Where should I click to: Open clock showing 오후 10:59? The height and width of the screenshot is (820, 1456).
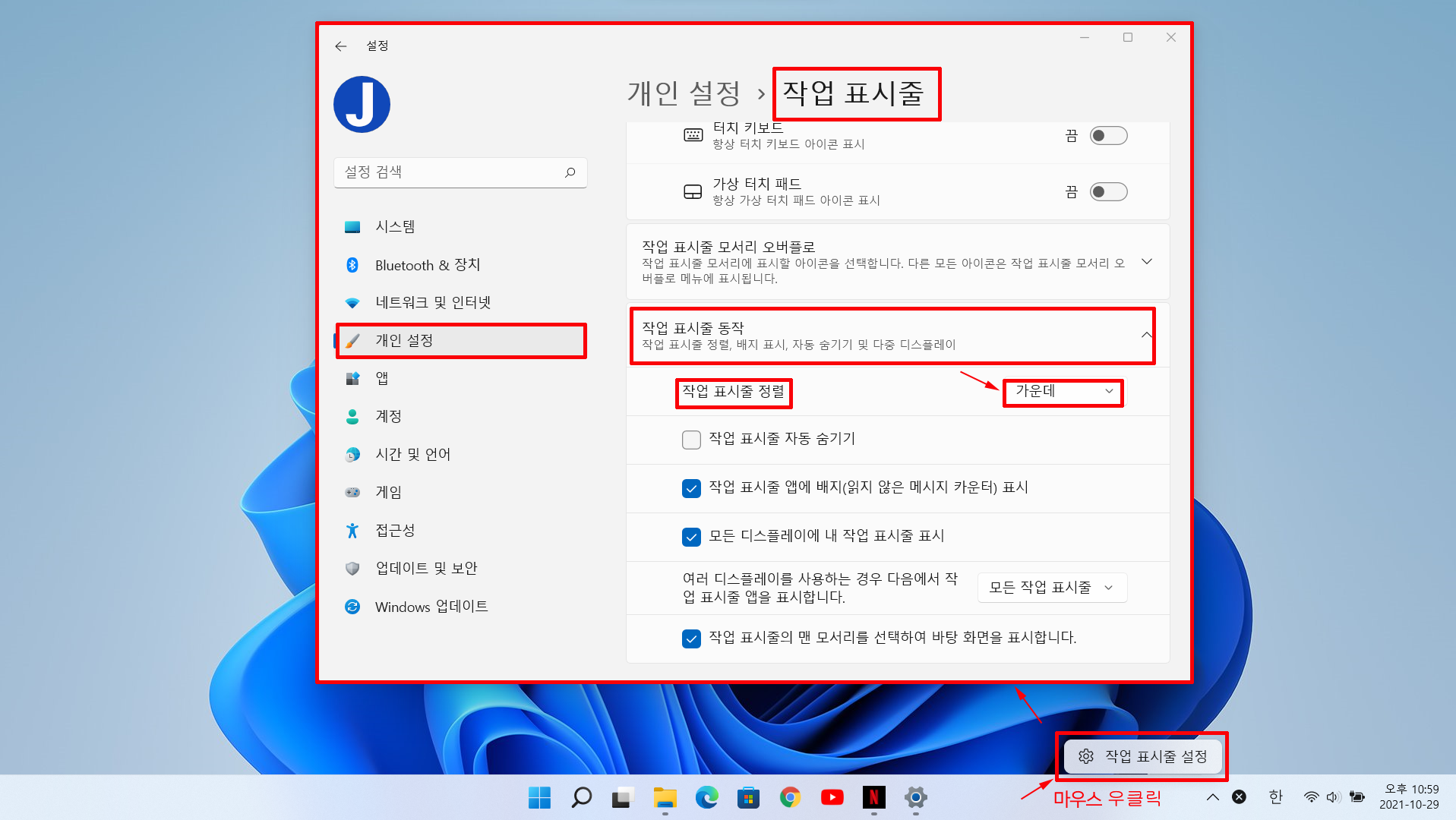point(1410,796)
